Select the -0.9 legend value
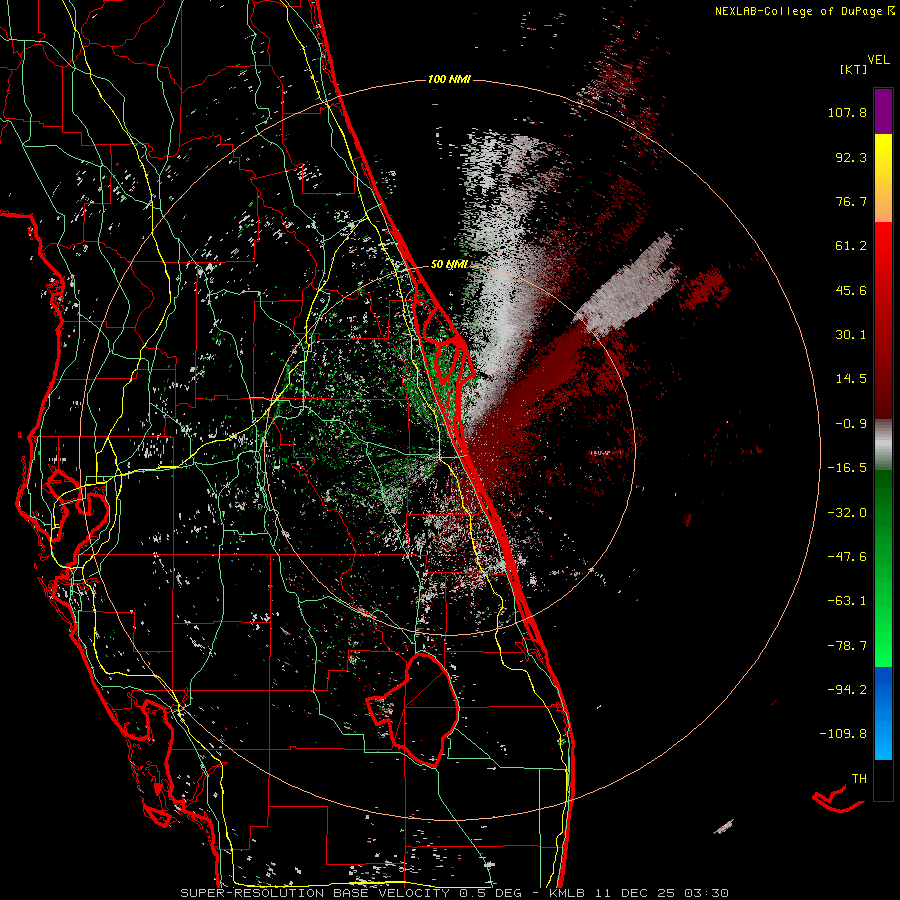Screen dimensions: 900x900 (851, 424)
